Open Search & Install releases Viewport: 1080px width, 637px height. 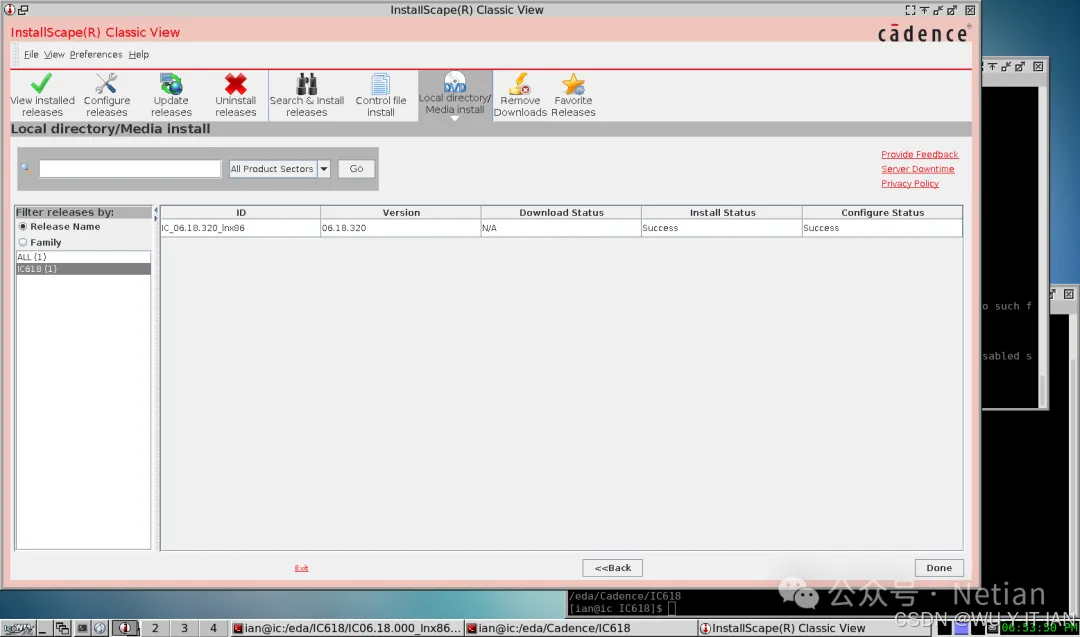(307, 95)
